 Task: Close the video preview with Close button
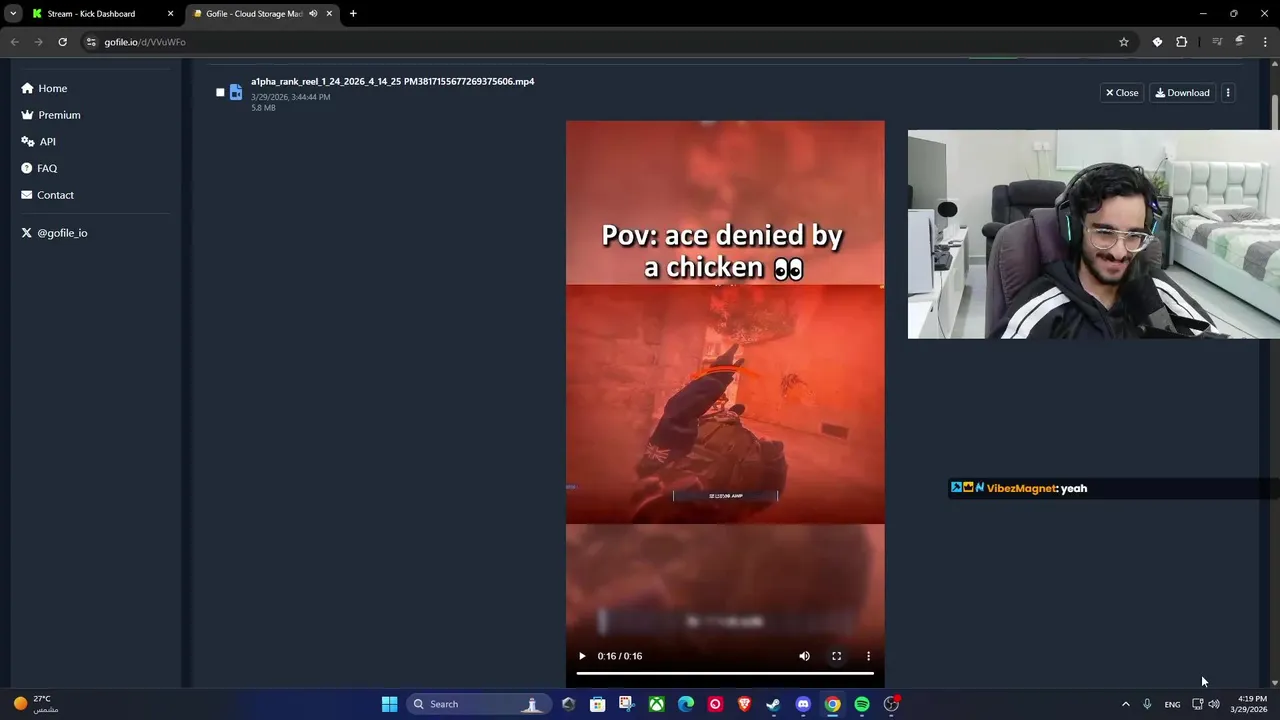(1122, 93)
